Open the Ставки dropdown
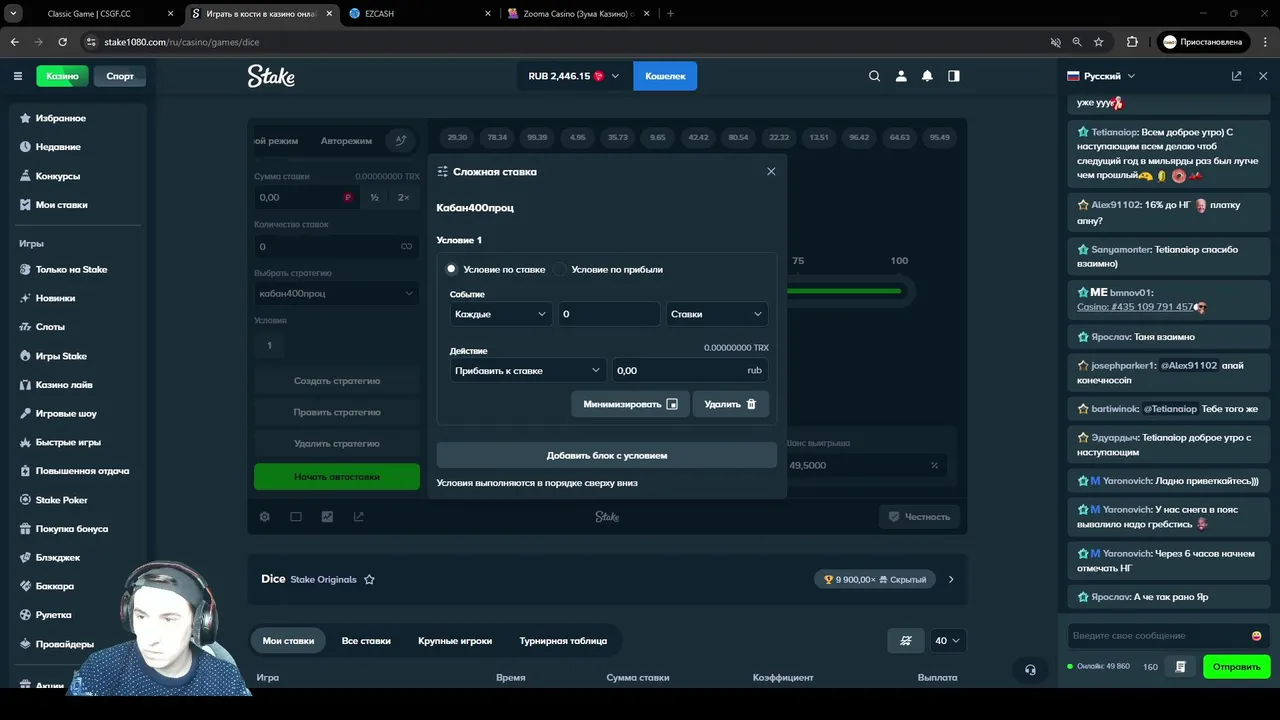 (717, 314)
